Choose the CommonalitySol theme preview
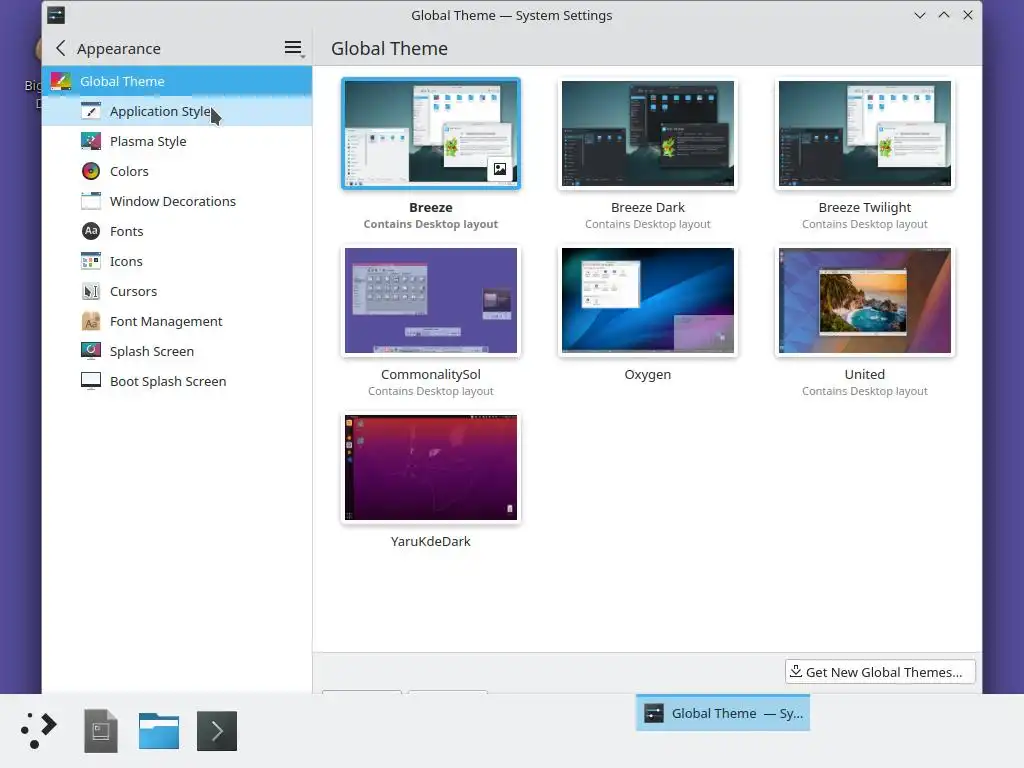The height and width of the screenshot is (768, 1024). (x=431, y=300)
